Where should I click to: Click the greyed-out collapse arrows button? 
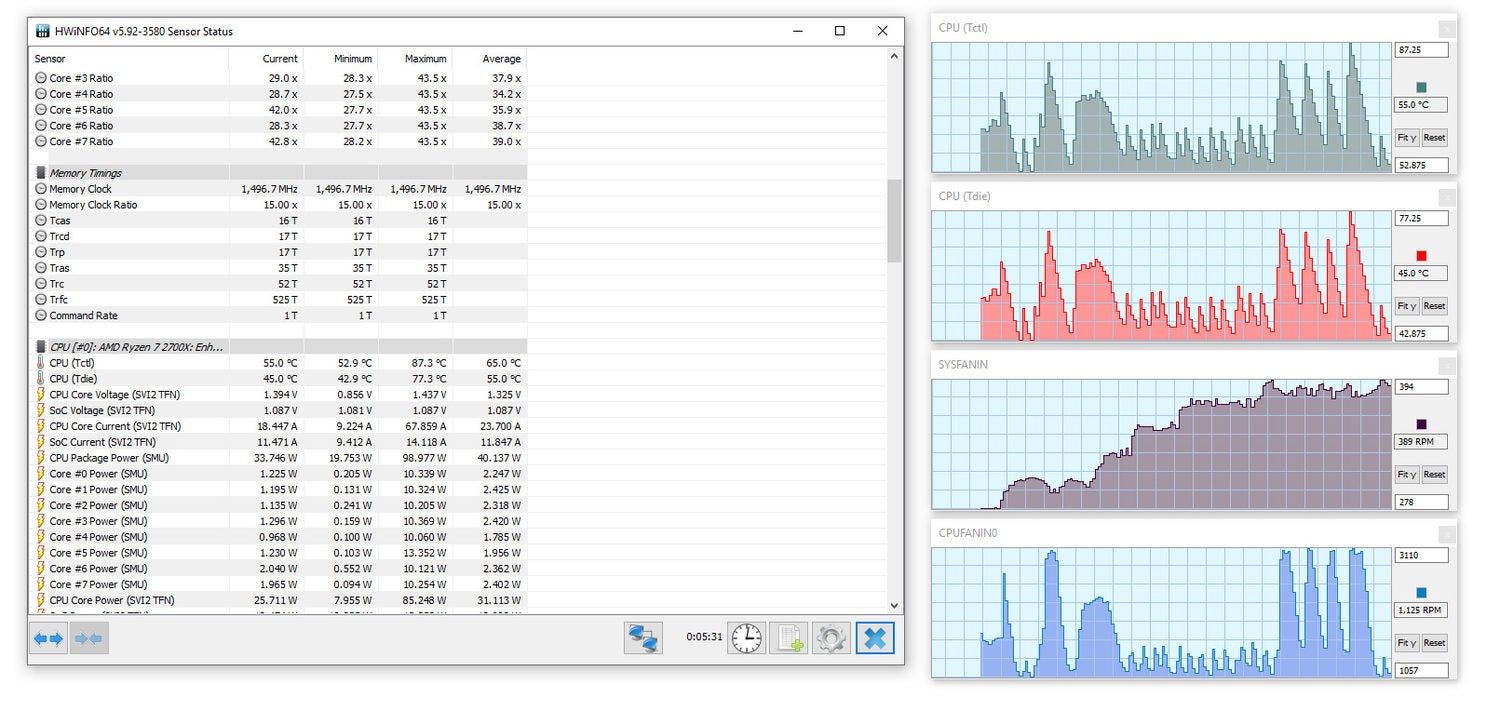pyautogui.click(x=90, y=638)
